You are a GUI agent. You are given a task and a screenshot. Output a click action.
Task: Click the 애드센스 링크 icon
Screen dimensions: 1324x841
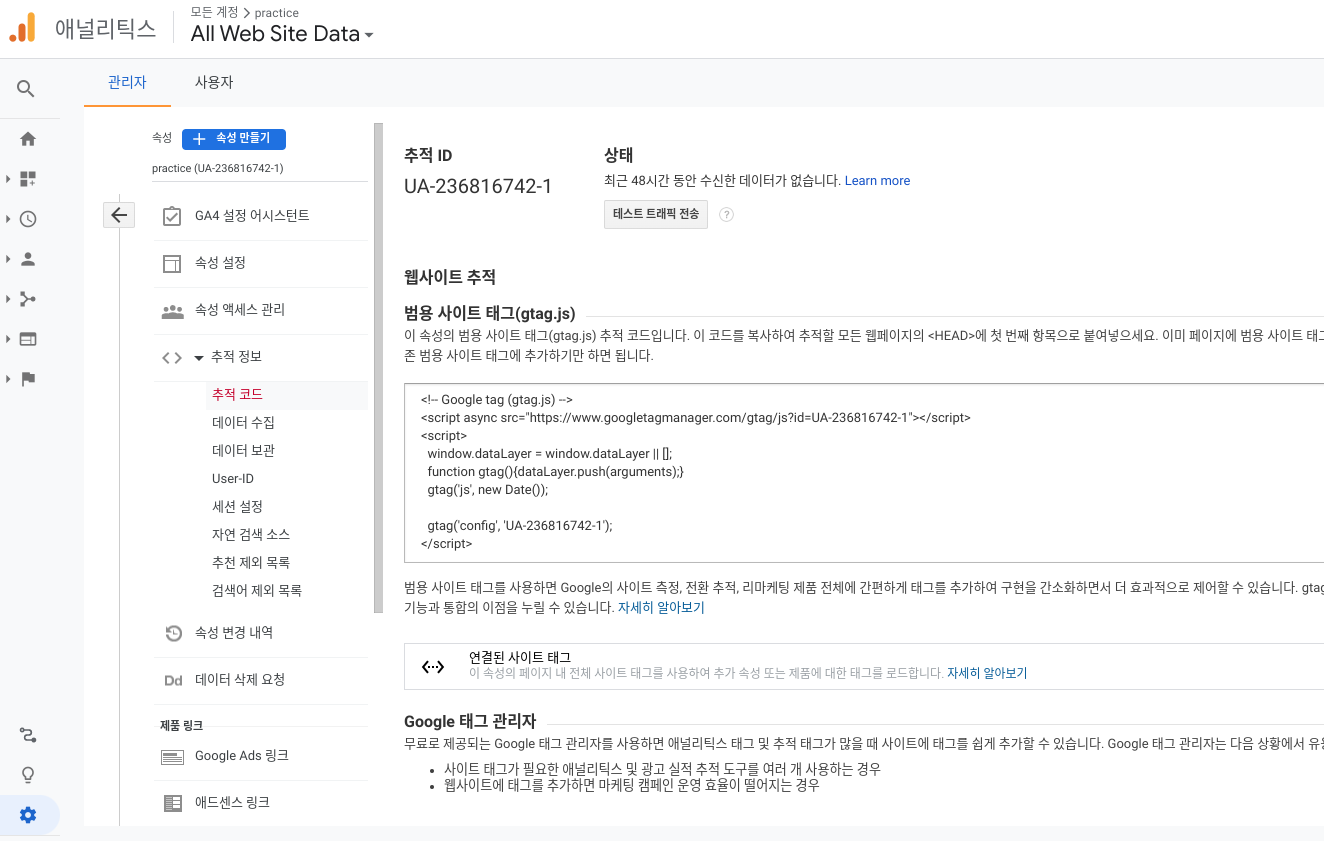[172, 803]
